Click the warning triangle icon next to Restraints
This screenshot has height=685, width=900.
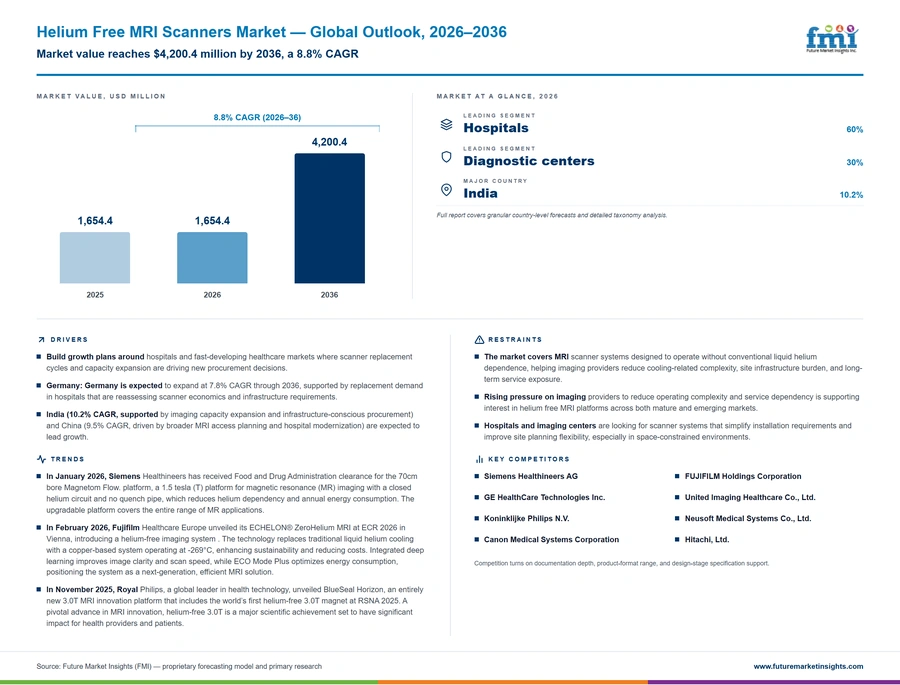(x=479, y=340)
